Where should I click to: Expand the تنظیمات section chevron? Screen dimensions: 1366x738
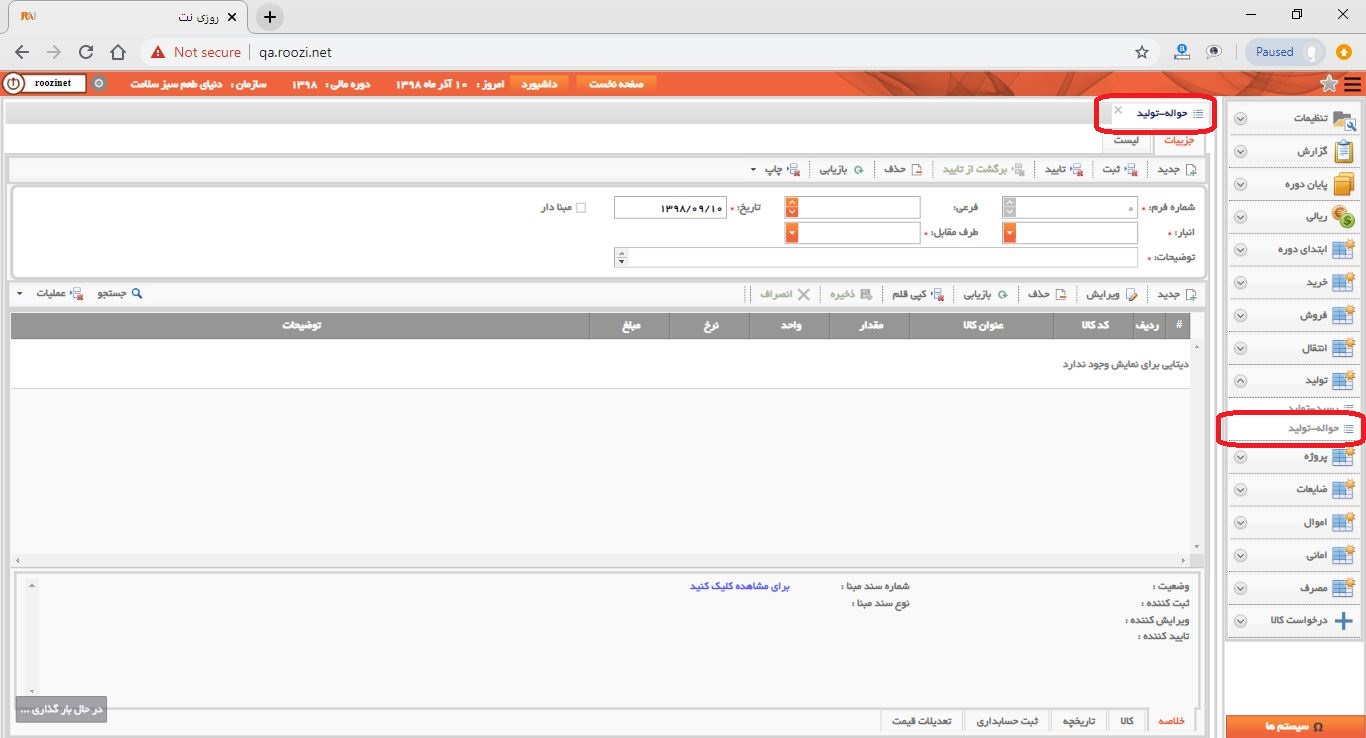[x=1240, y=119]
